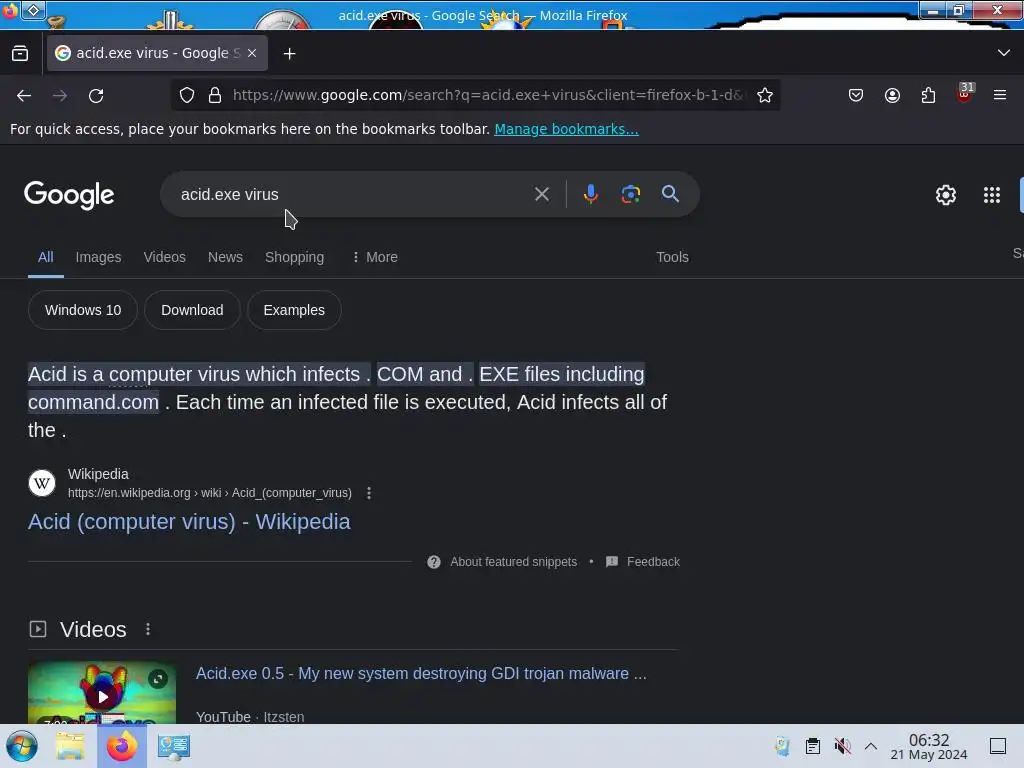Select the All results tab
The height and width of the screenshot is (768, 1024).
click(46, 257)
